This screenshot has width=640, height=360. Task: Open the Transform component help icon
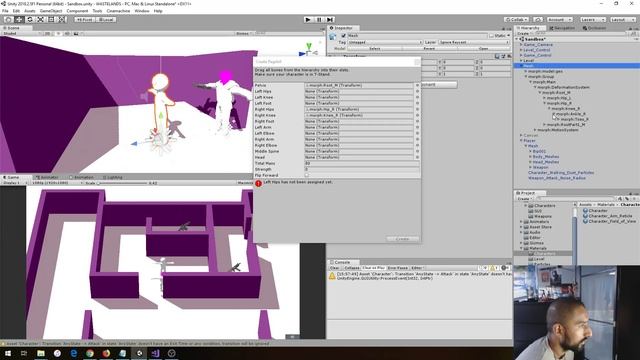click(497, 56)
